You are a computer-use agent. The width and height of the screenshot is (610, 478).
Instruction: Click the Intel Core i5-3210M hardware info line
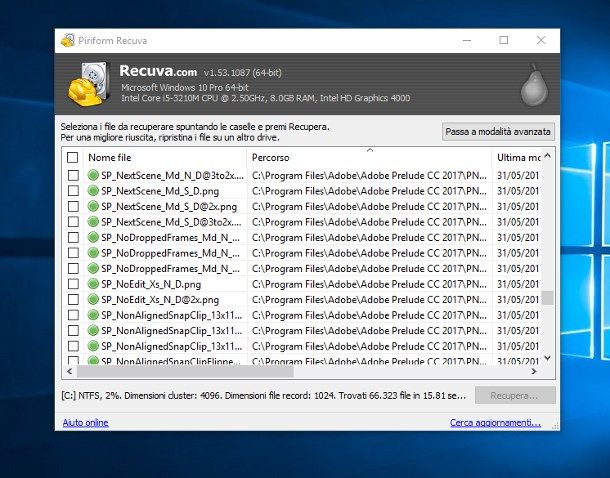pyautogui.click(x=265, y=98)
